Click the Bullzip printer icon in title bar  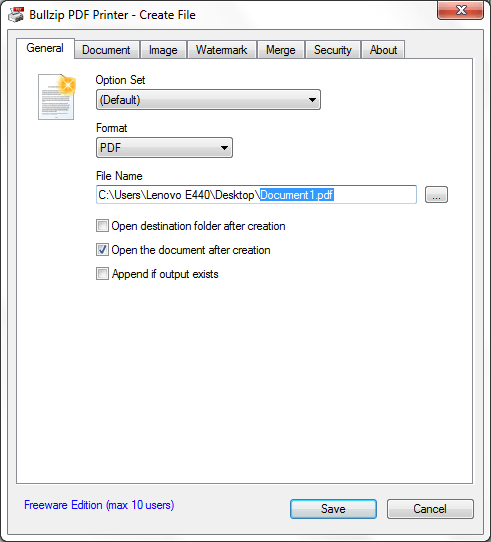tap(16, 15)
